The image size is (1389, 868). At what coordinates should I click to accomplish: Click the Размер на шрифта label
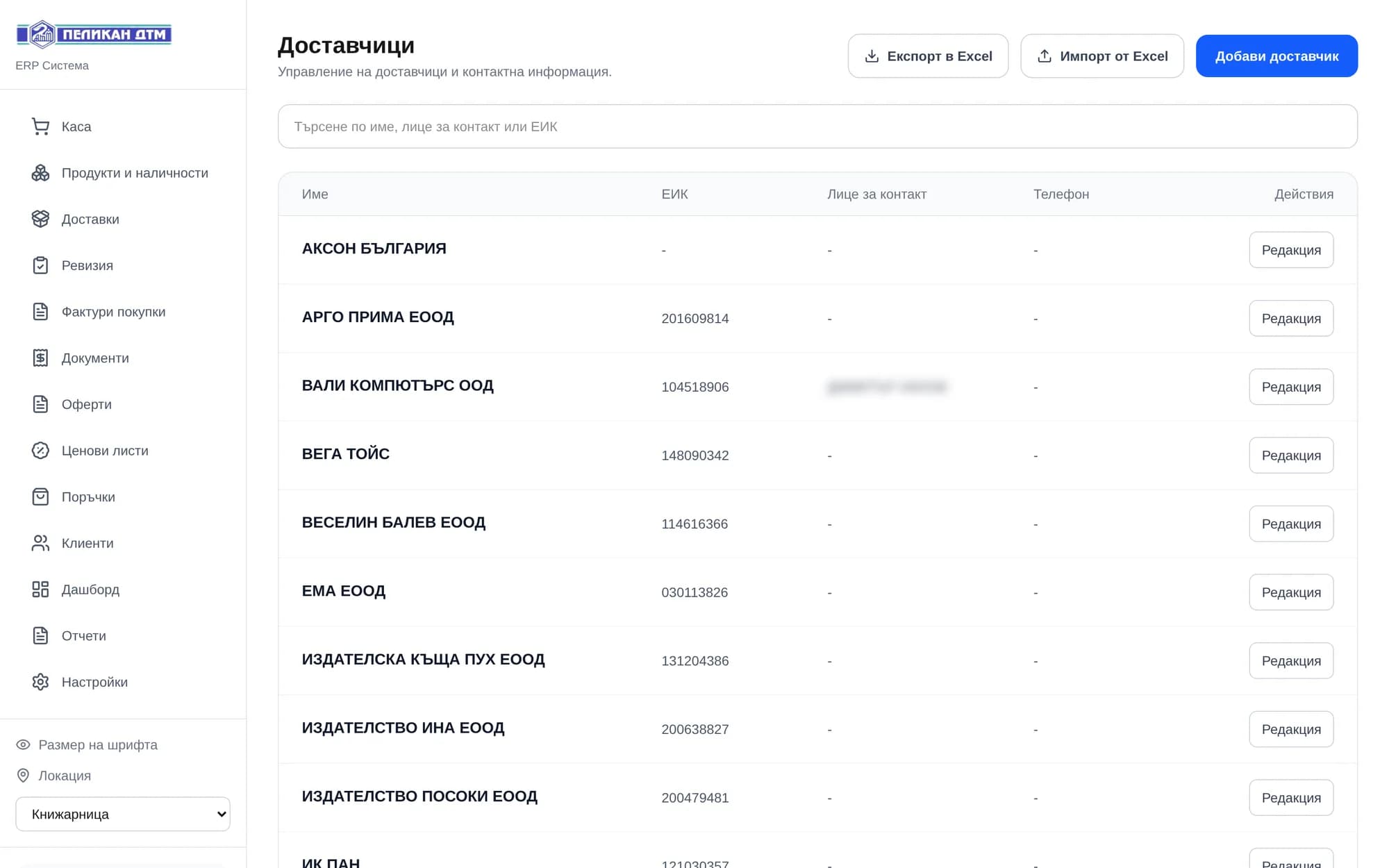pyautogui.click(x=98, y=745)
